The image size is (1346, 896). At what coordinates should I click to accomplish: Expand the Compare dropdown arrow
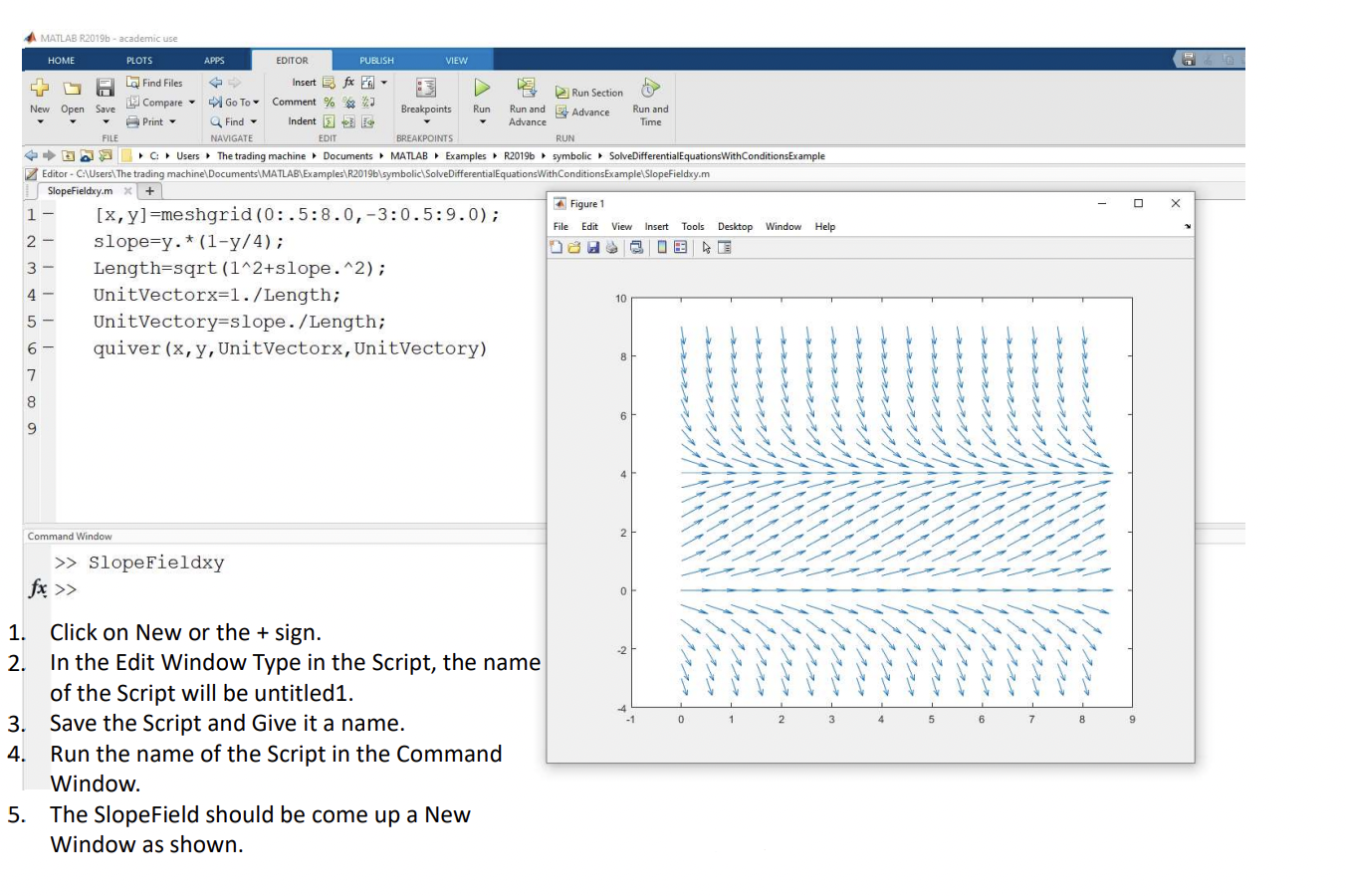coord(192,103)
